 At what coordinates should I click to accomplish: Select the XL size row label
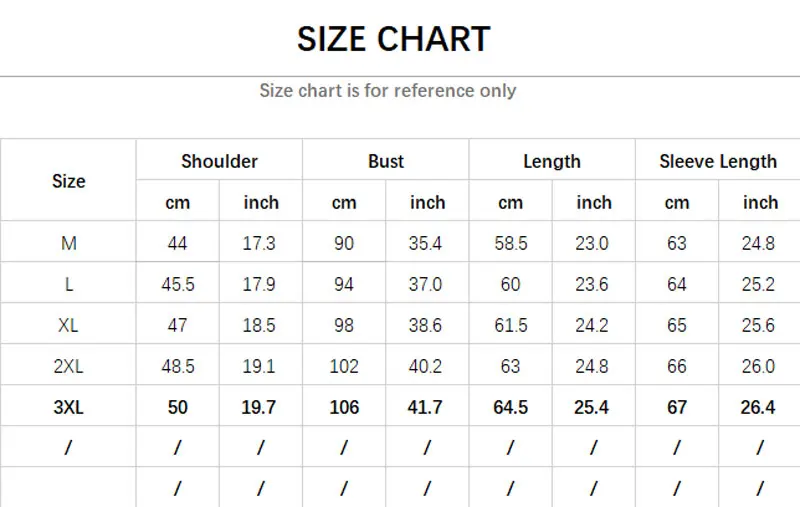[68, 325]
